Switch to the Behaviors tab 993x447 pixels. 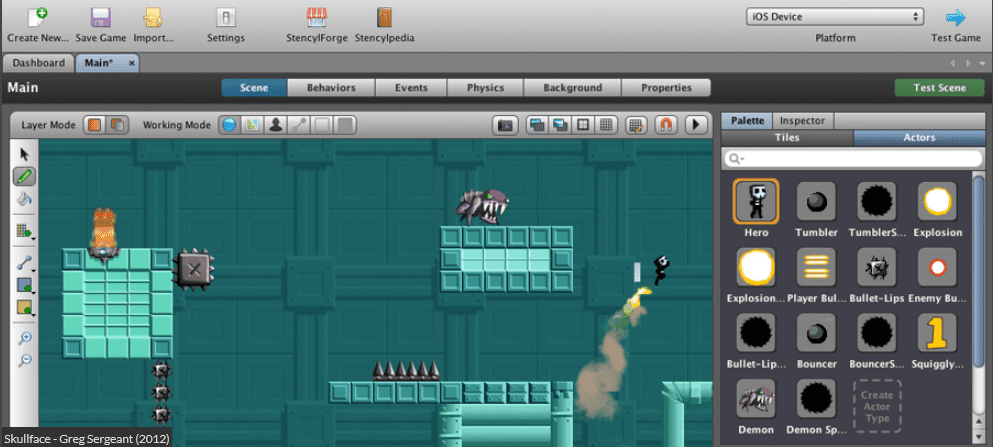[x=331, y=88]
